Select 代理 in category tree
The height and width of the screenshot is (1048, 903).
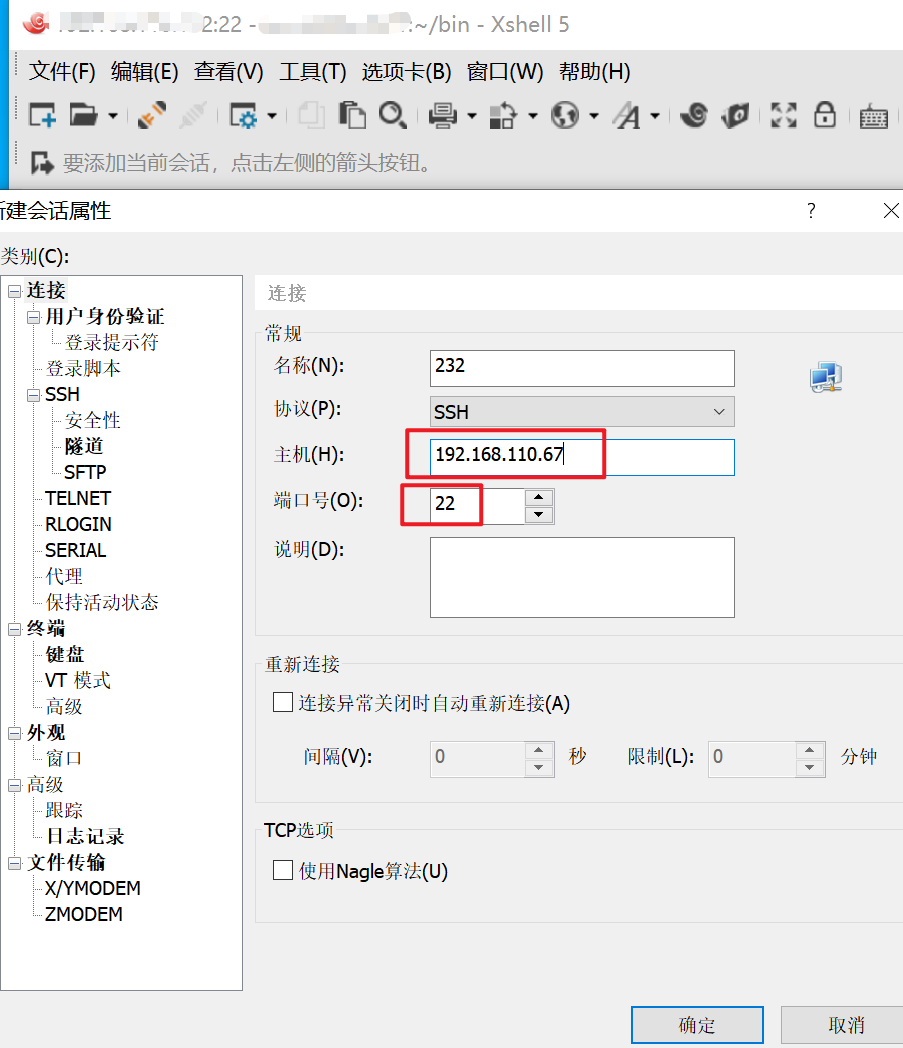tap(64, 576)
